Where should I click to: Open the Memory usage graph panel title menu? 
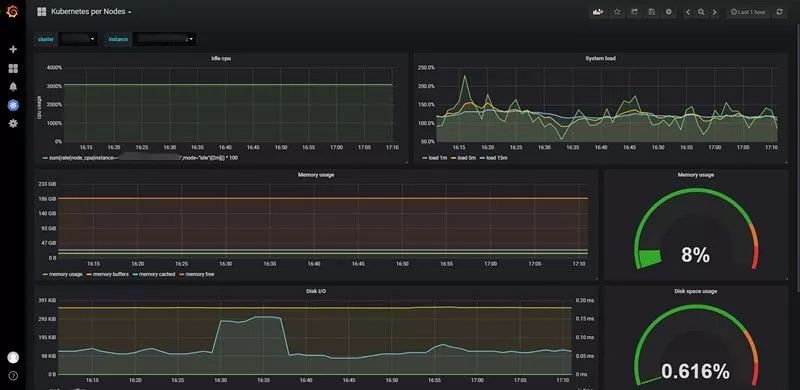pos(316,175)
